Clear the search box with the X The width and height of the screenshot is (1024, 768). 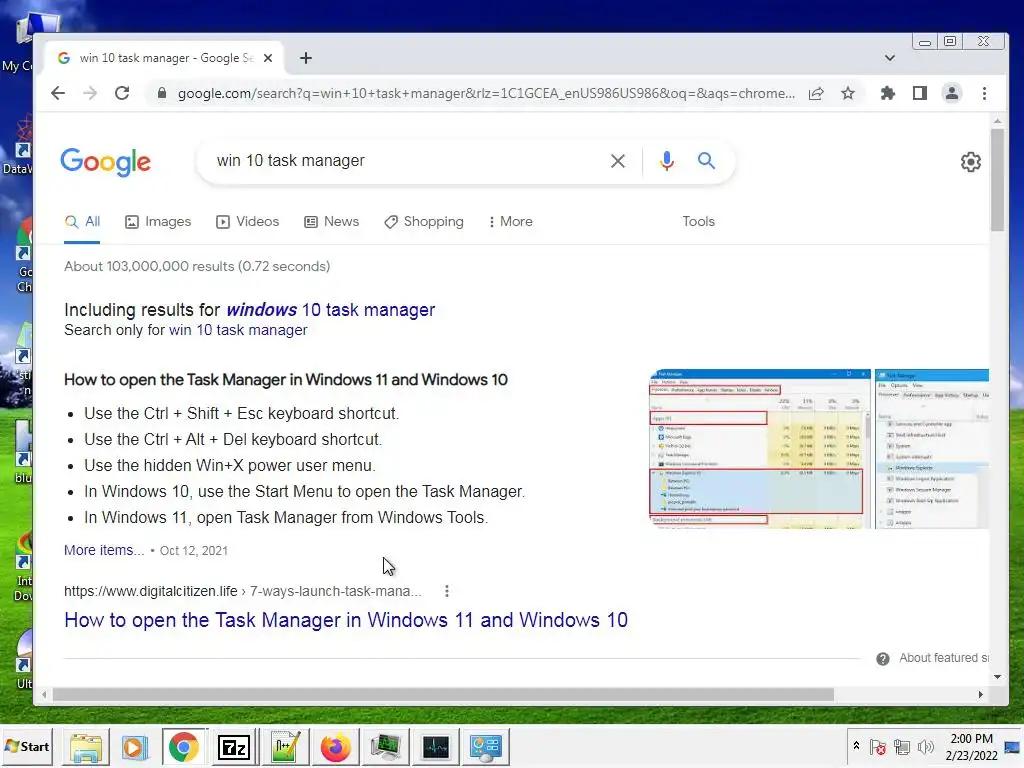click(x=618, y=161)
